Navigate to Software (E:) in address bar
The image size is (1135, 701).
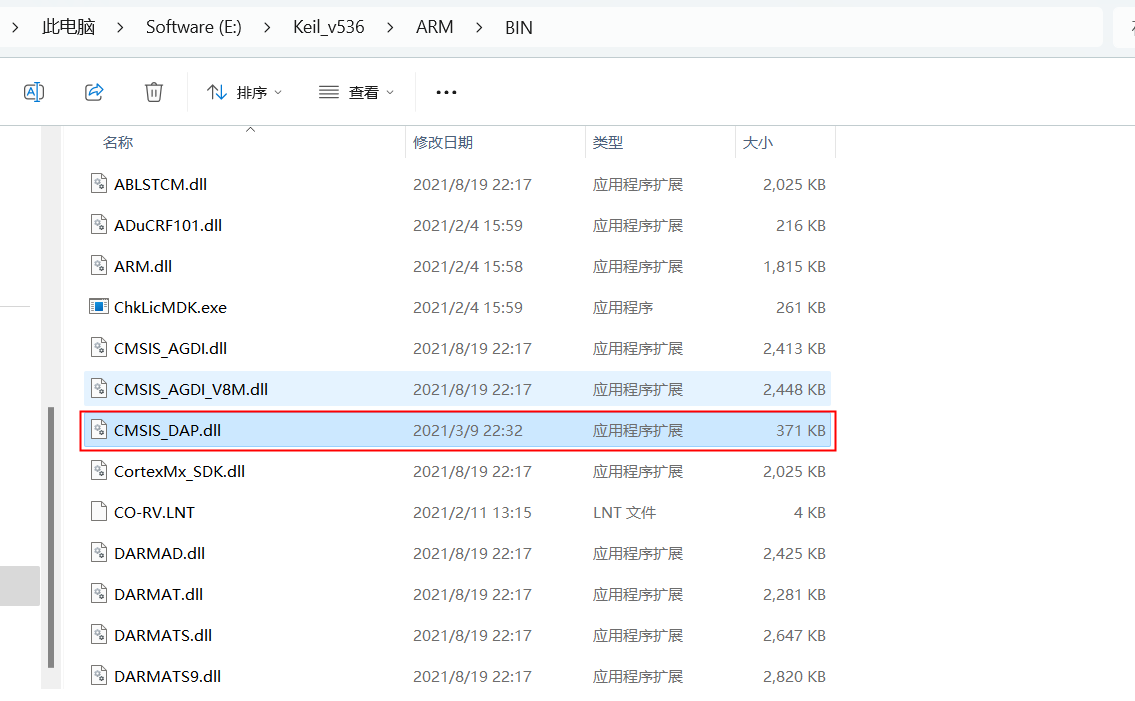pos(193,27)
